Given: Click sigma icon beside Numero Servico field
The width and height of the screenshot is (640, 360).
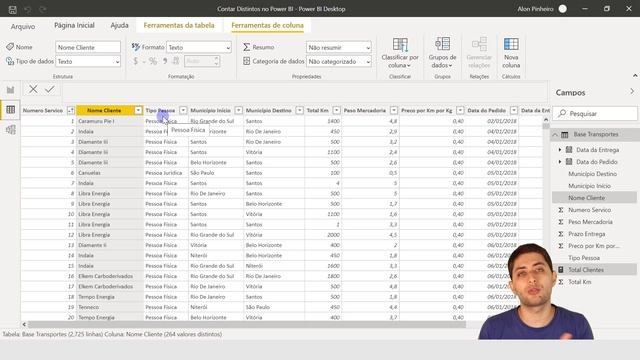Looking at the screenshot, I should (x=561, y=210).
